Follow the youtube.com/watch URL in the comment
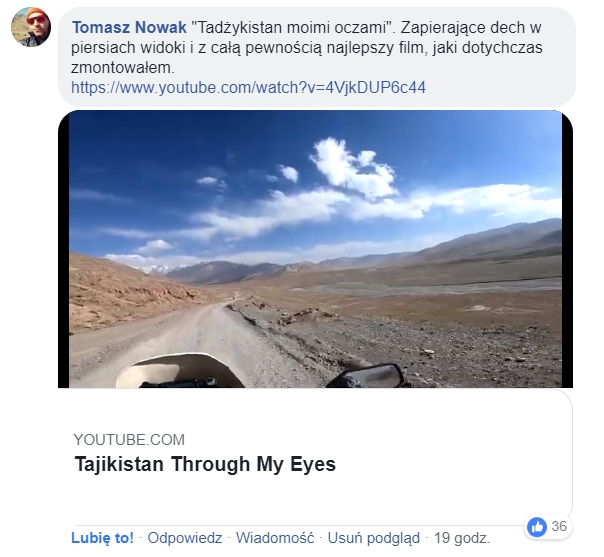The height and width of the screenshot is (557, 604). pos(248,87)
